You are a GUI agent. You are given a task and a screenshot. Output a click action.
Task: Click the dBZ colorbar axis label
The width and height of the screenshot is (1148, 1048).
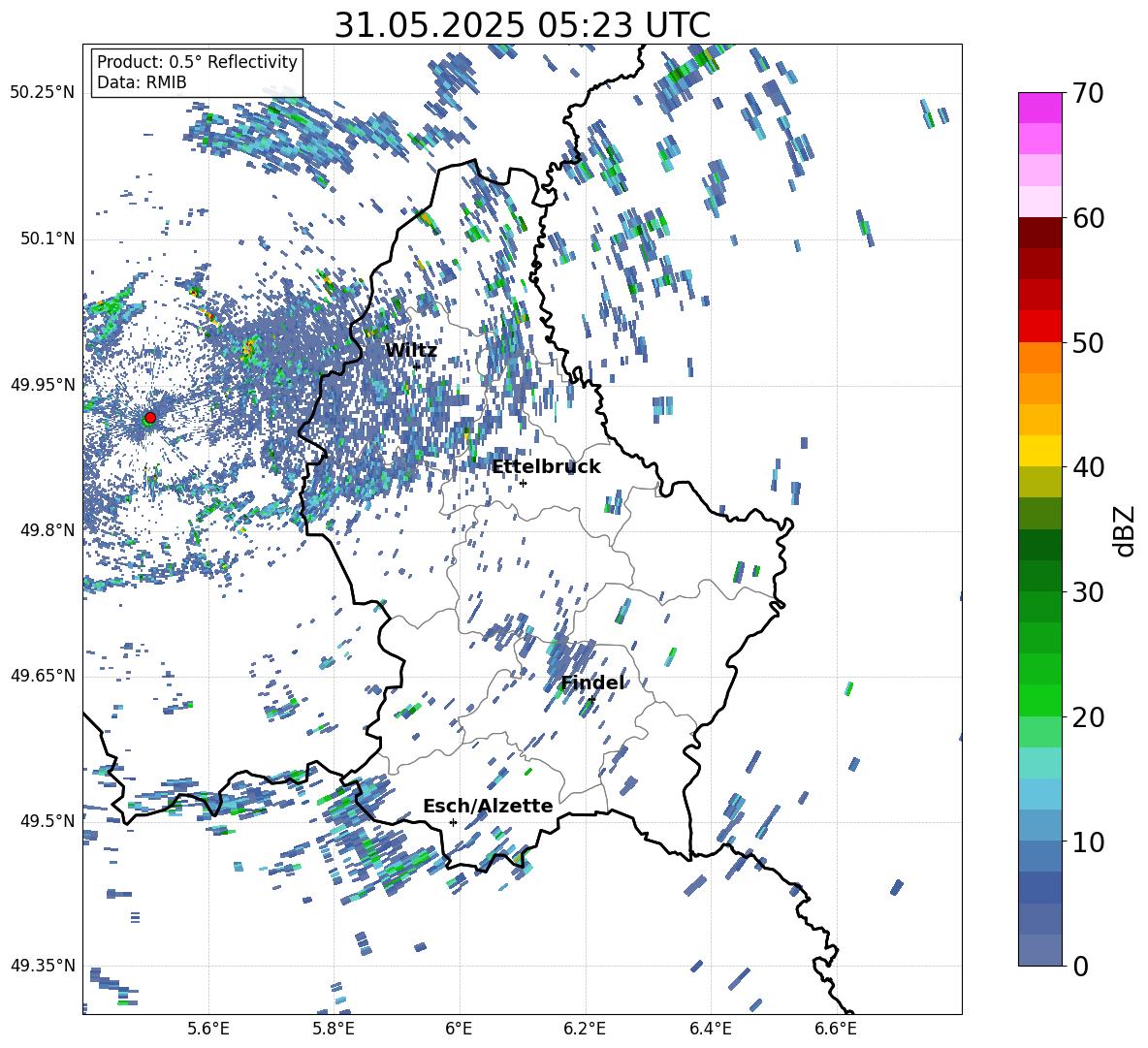[1126, 530]
